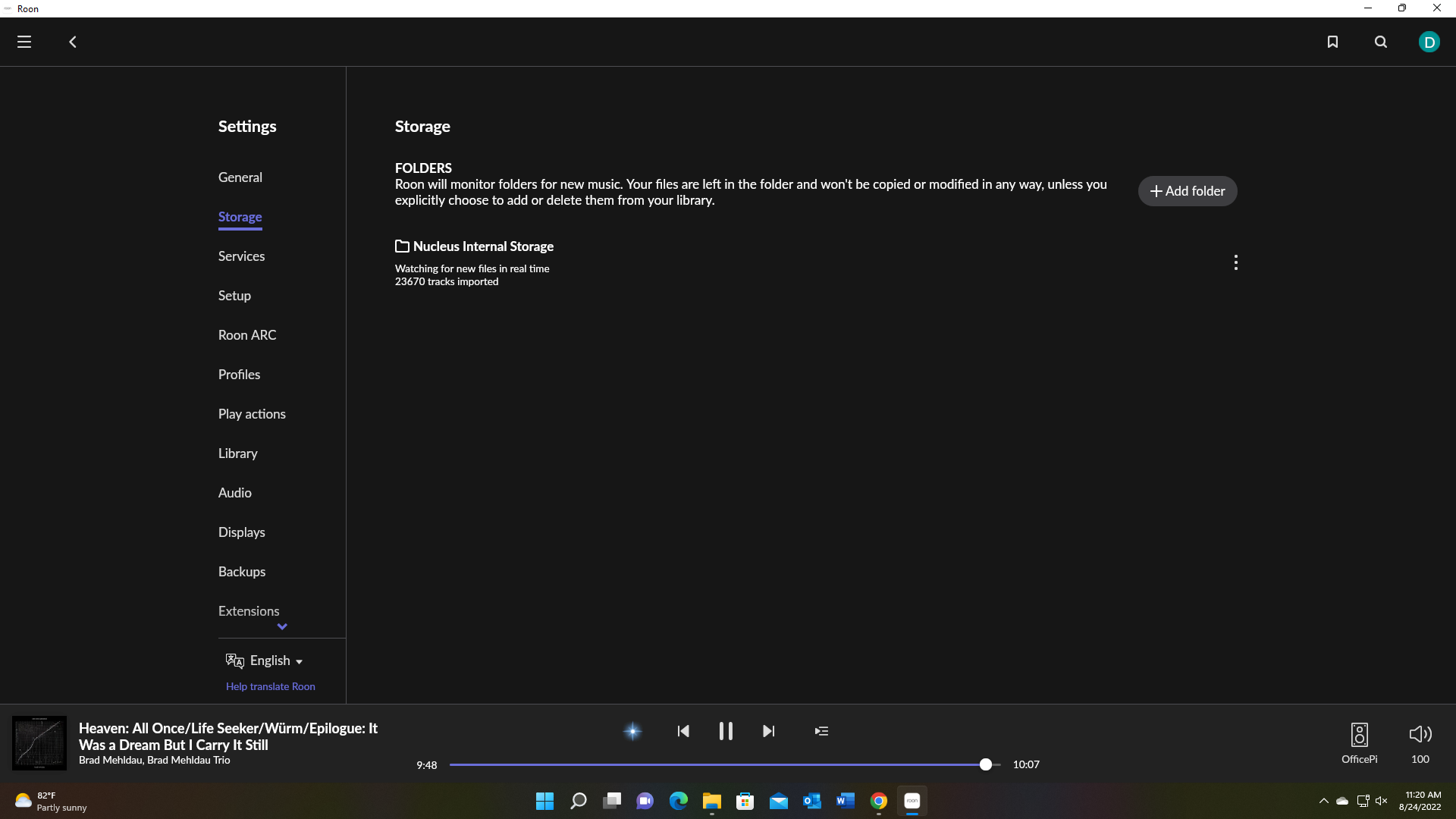Open Windows taskbar search
The height and width of the screenshot is (819, 1456).
(x=579, y=801)
